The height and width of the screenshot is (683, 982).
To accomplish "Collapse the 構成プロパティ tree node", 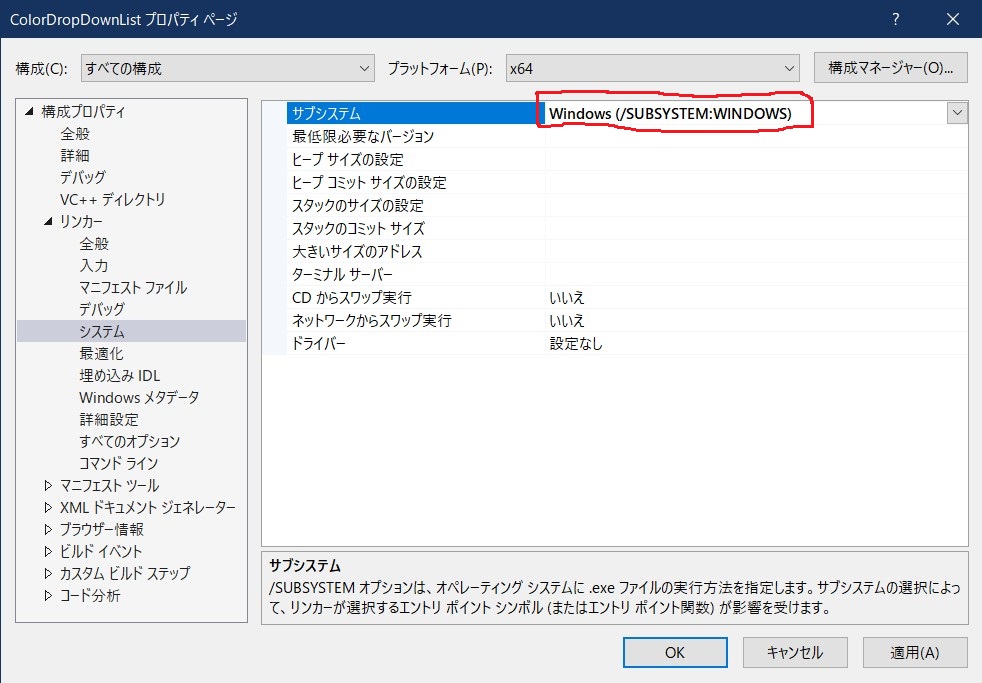I will (x=29, y=111).
